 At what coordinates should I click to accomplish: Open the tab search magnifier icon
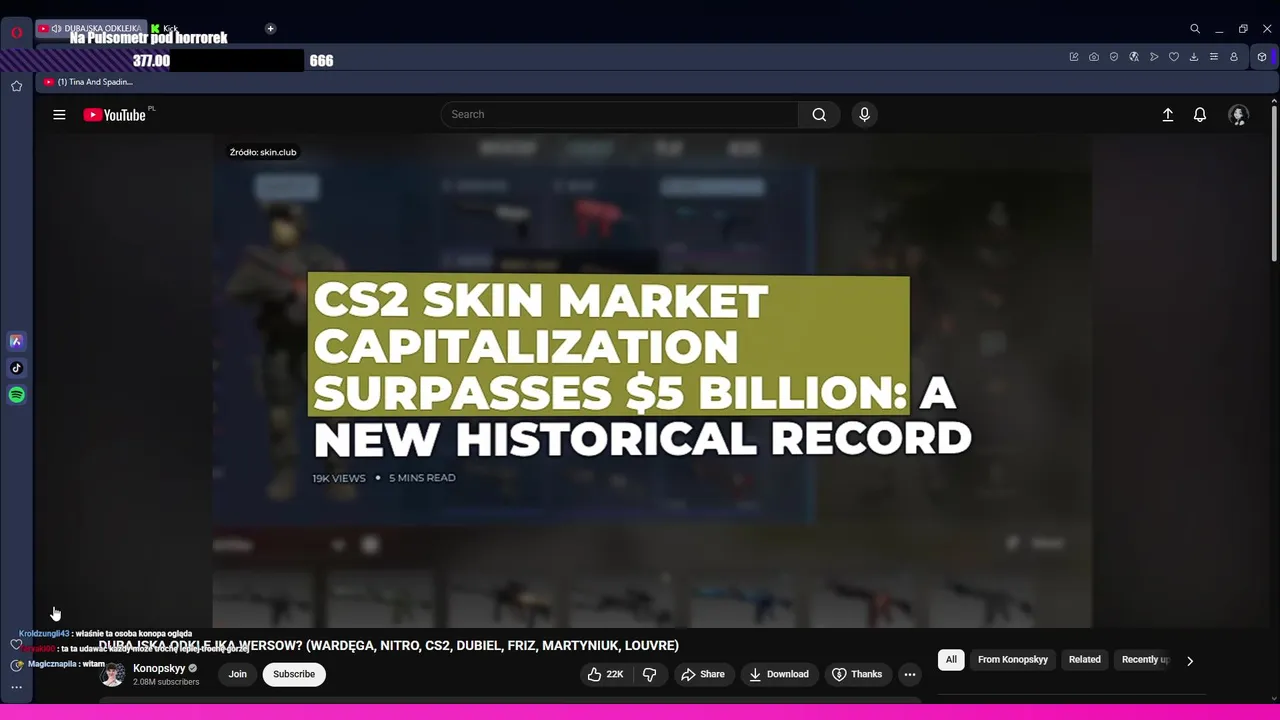1195,29
